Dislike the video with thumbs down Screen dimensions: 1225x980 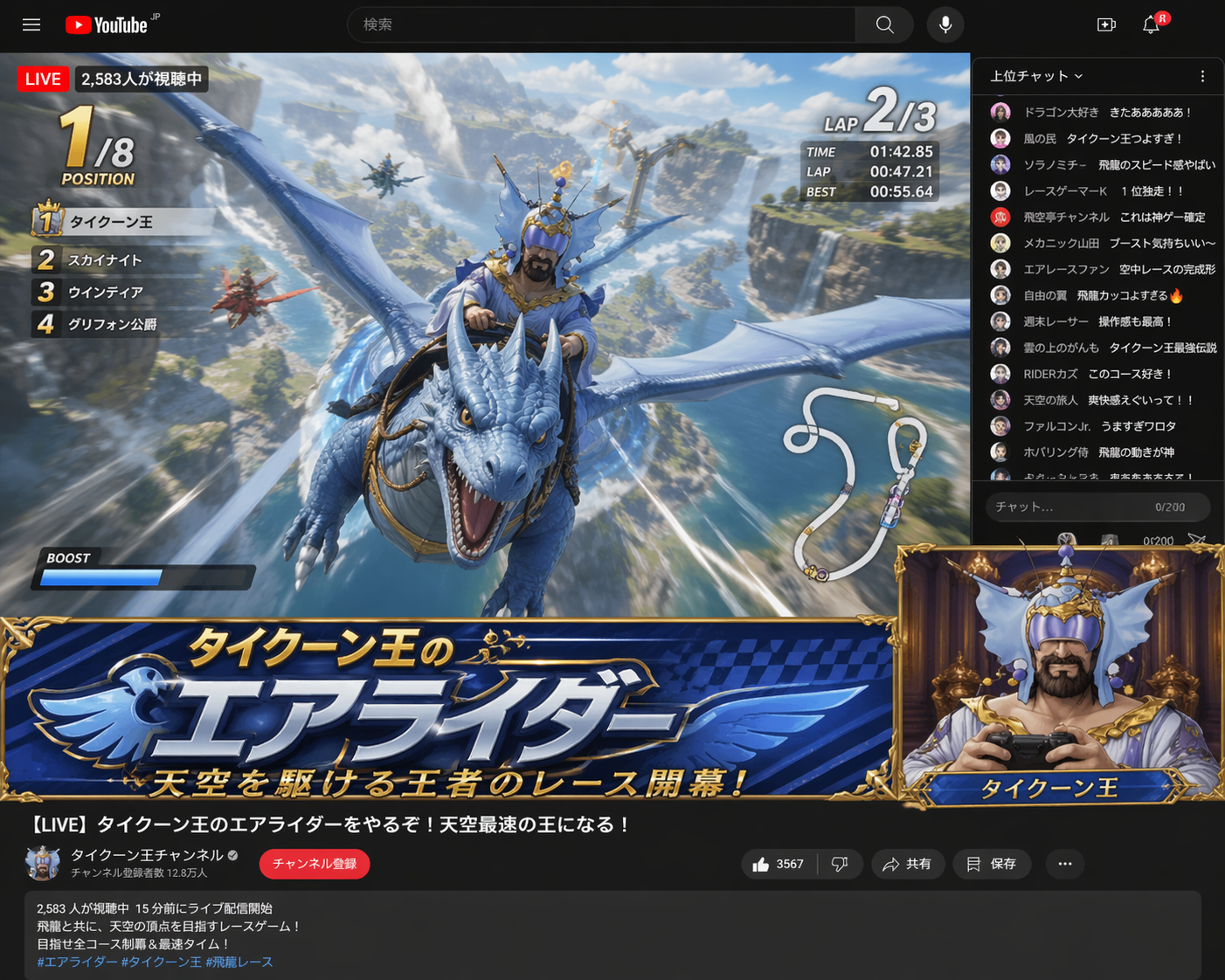[840, 864]
